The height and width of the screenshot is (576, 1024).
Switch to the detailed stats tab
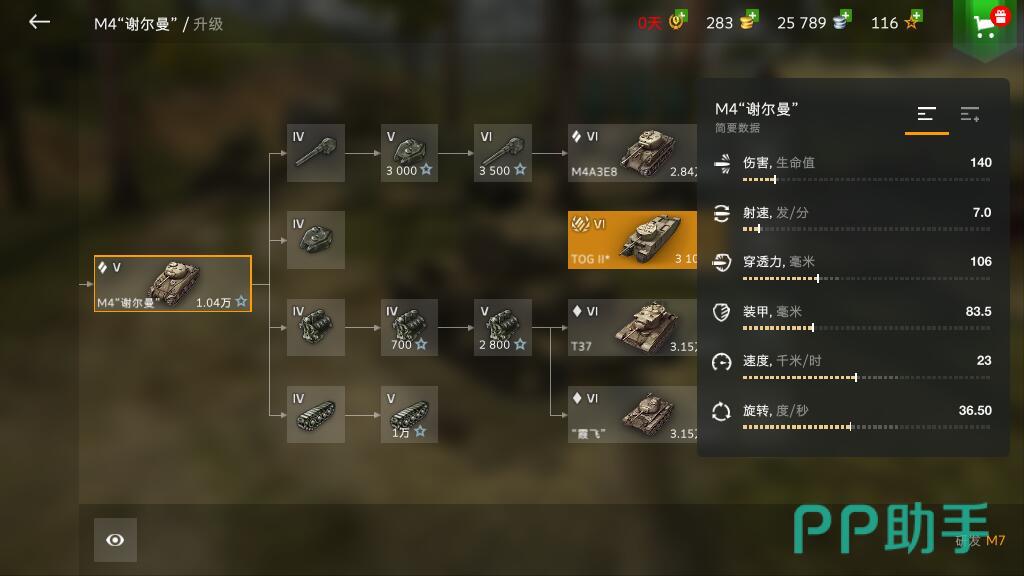click(970, 115)
